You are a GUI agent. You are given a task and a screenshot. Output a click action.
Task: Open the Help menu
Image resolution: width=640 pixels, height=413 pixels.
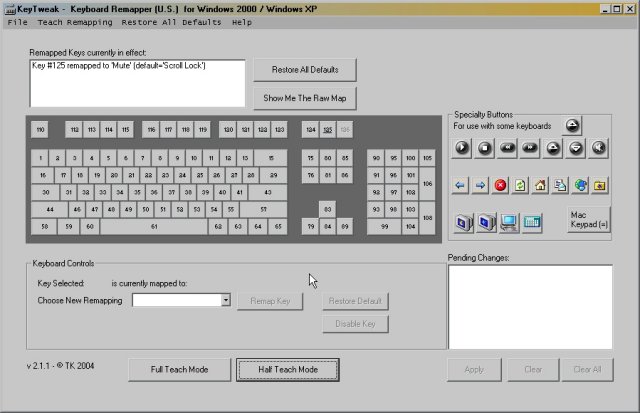[242, 22]
